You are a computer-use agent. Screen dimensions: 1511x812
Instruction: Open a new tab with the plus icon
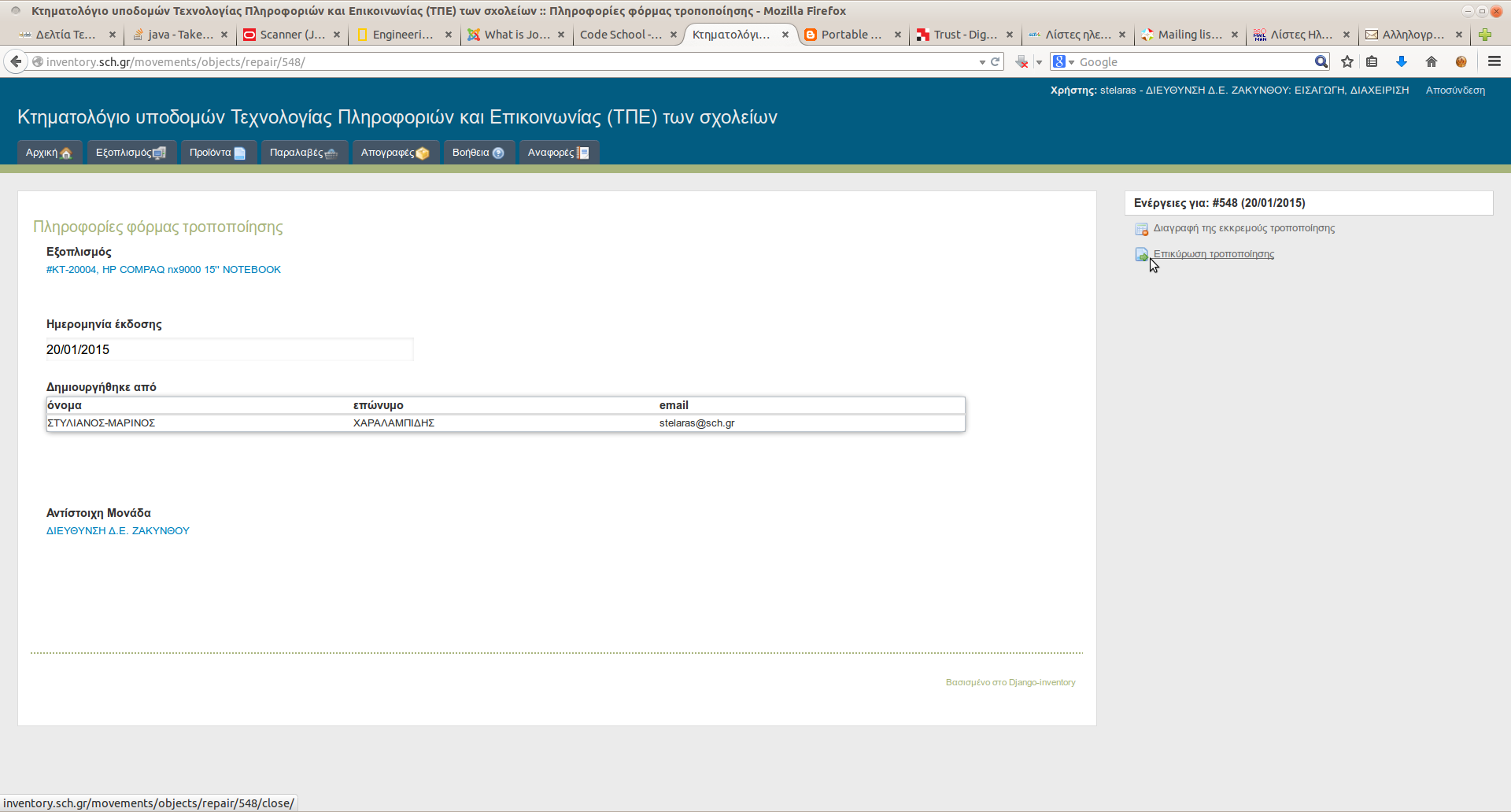[x=1485, y=35]
